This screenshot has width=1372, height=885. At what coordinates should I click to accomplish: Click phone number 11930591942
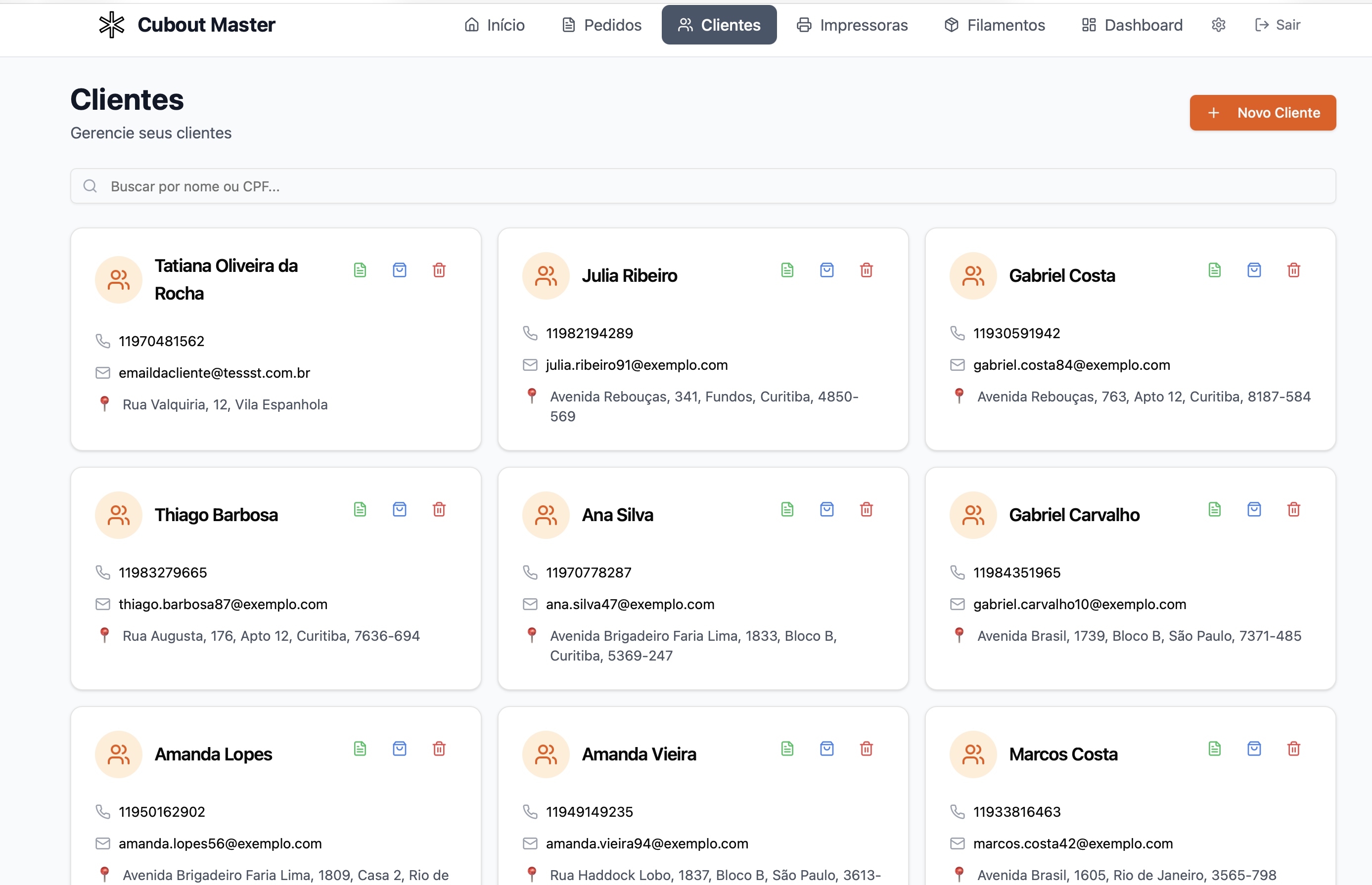click(x=1016, y=333)
